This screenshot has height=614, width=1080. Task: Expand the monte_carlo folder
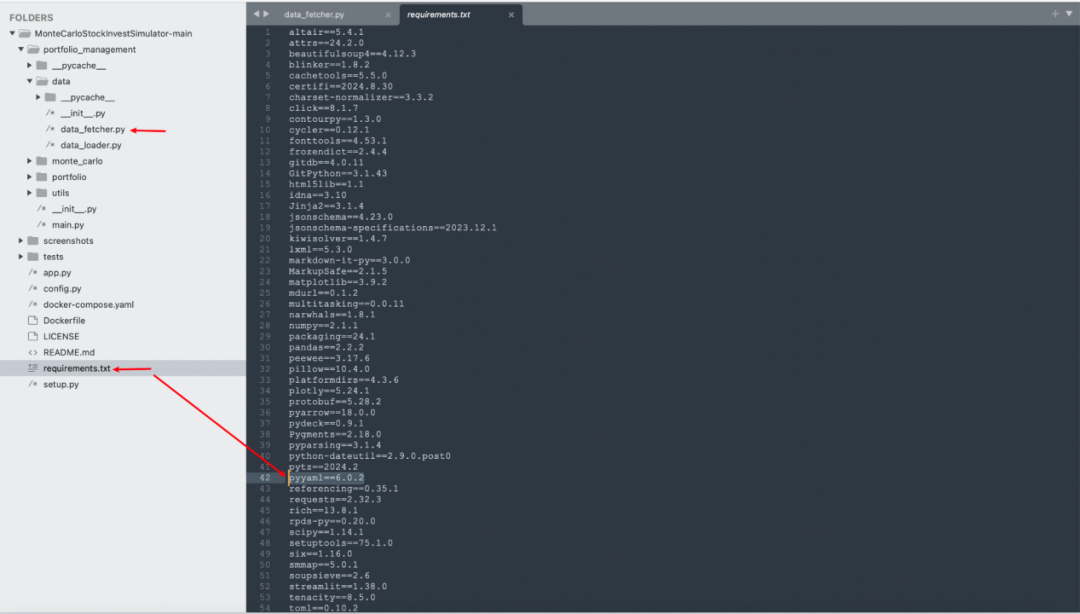click(x=30, y=161)
